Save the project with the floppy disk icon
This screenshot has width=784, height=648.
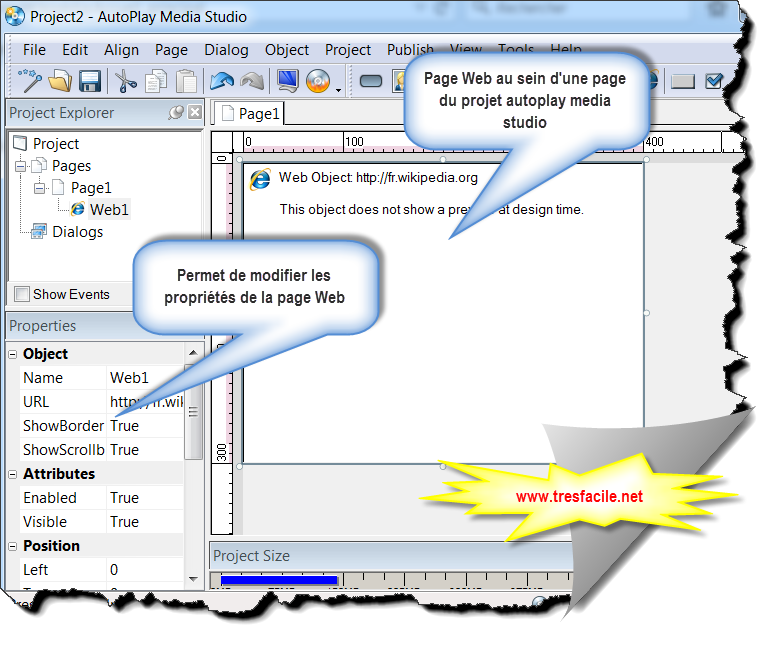pos(90,80)
